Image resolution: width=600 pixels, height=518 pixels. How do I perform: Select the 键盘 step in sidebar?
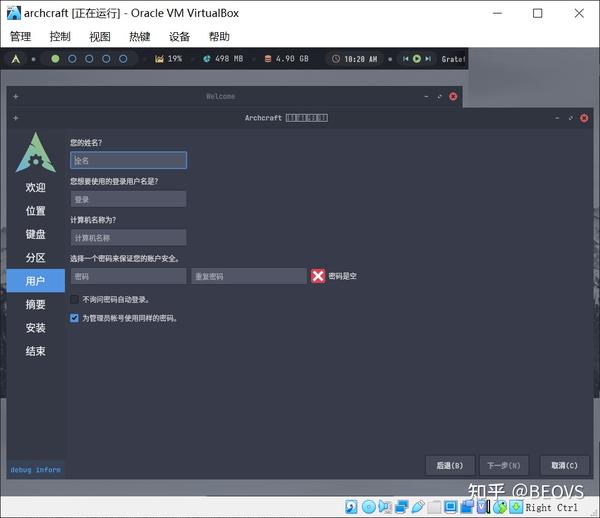pyautogui.click(x=36, y=234)
